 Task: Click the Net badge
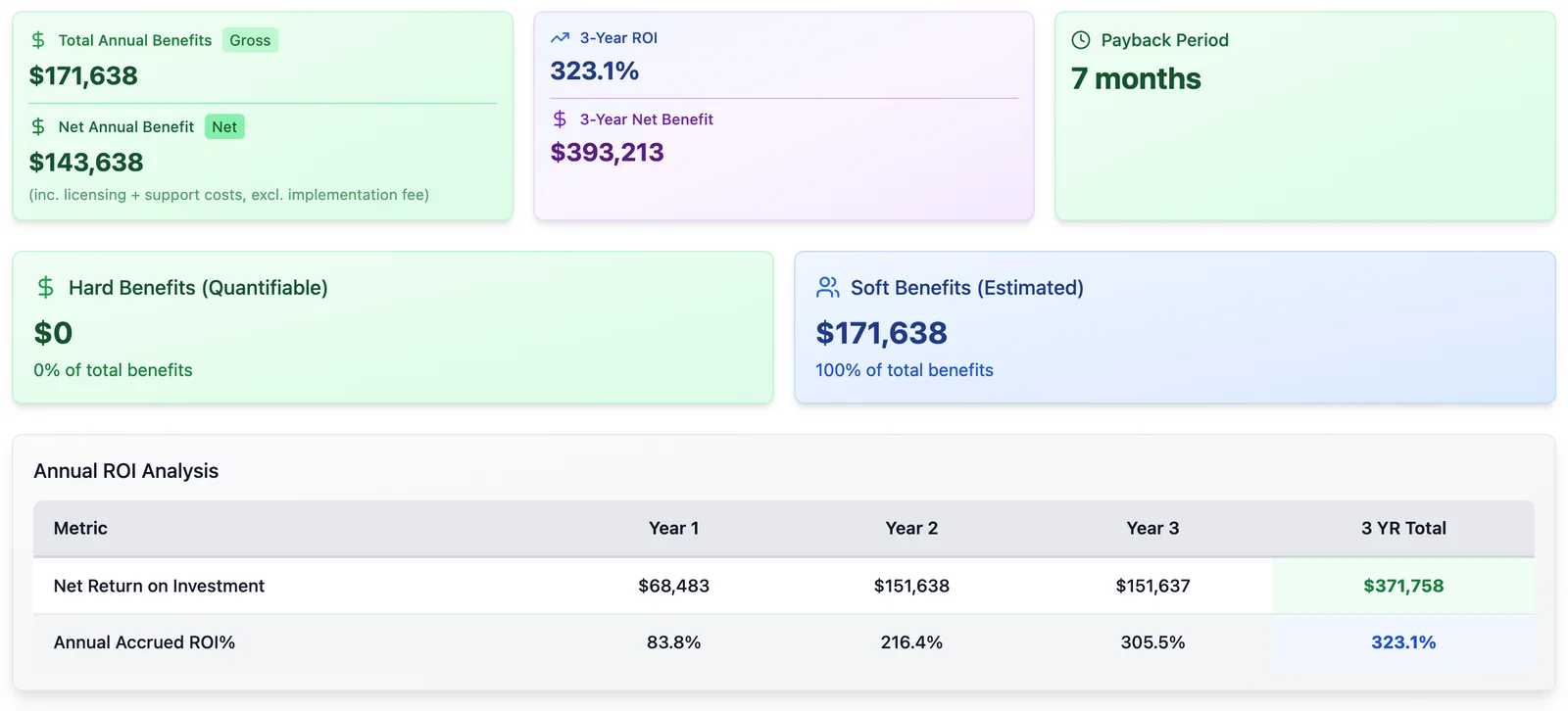pos(224,126)
